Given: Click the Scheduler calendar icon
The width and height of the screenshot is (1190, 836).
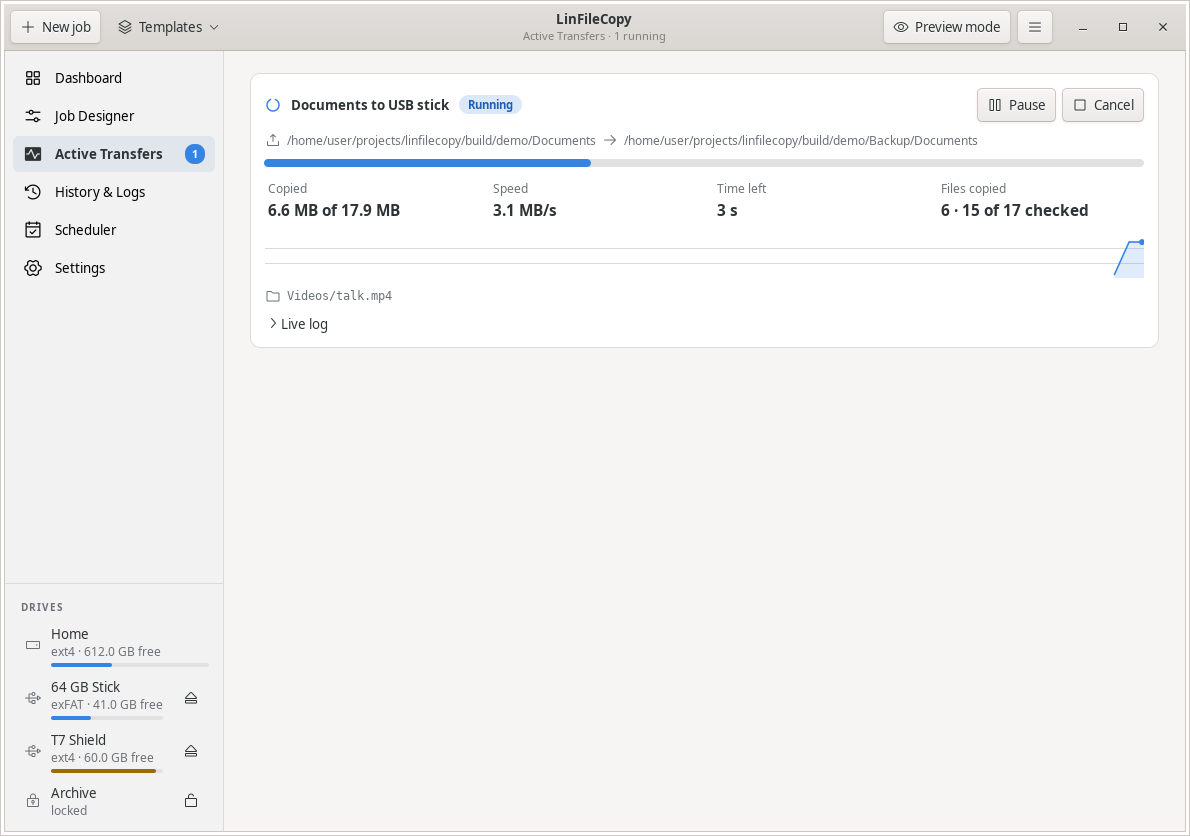Looking at the screenshot, I should tap(33, 230).
